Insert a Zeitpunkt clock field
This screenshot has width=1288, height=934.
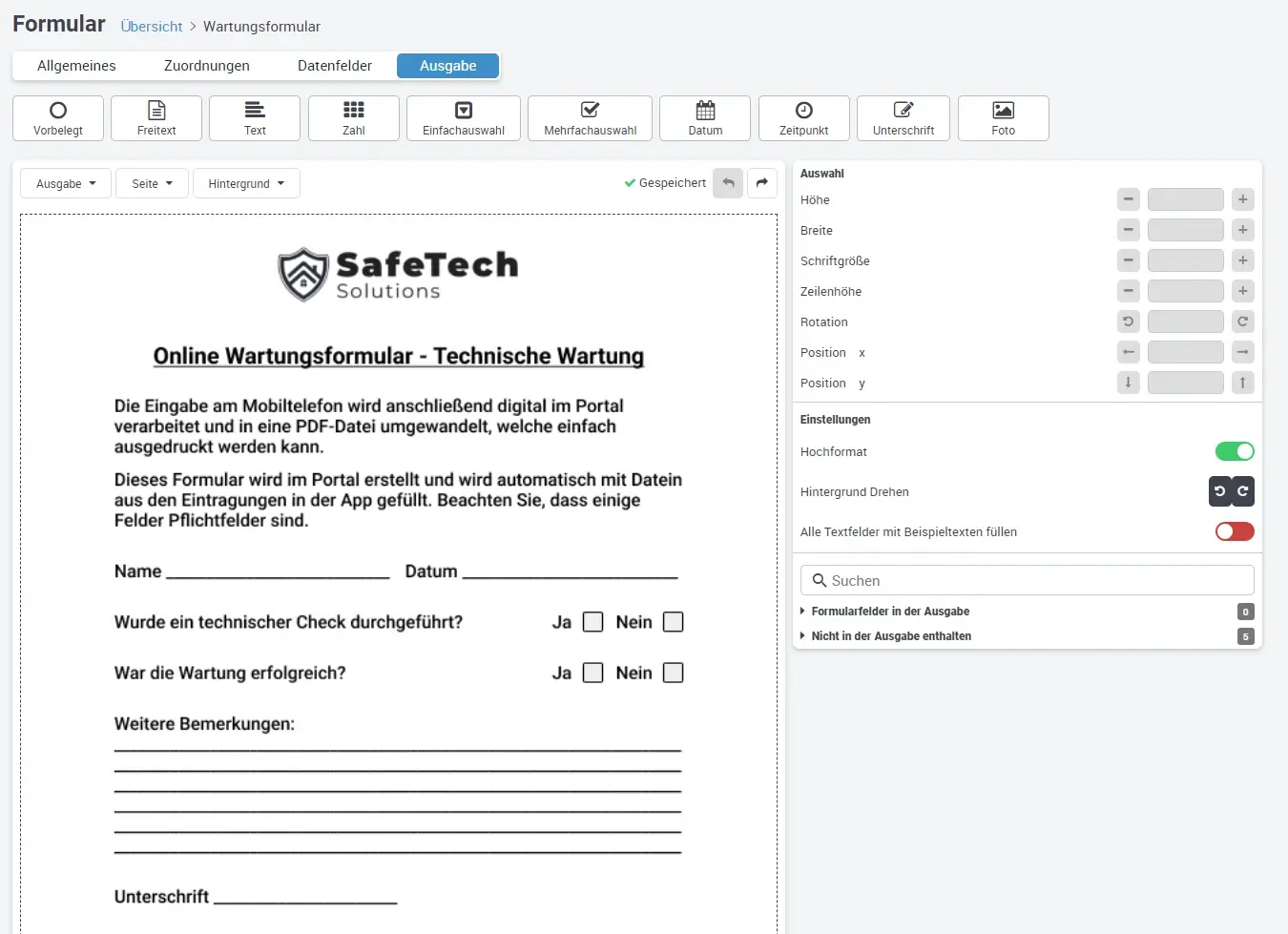point(803,118)
